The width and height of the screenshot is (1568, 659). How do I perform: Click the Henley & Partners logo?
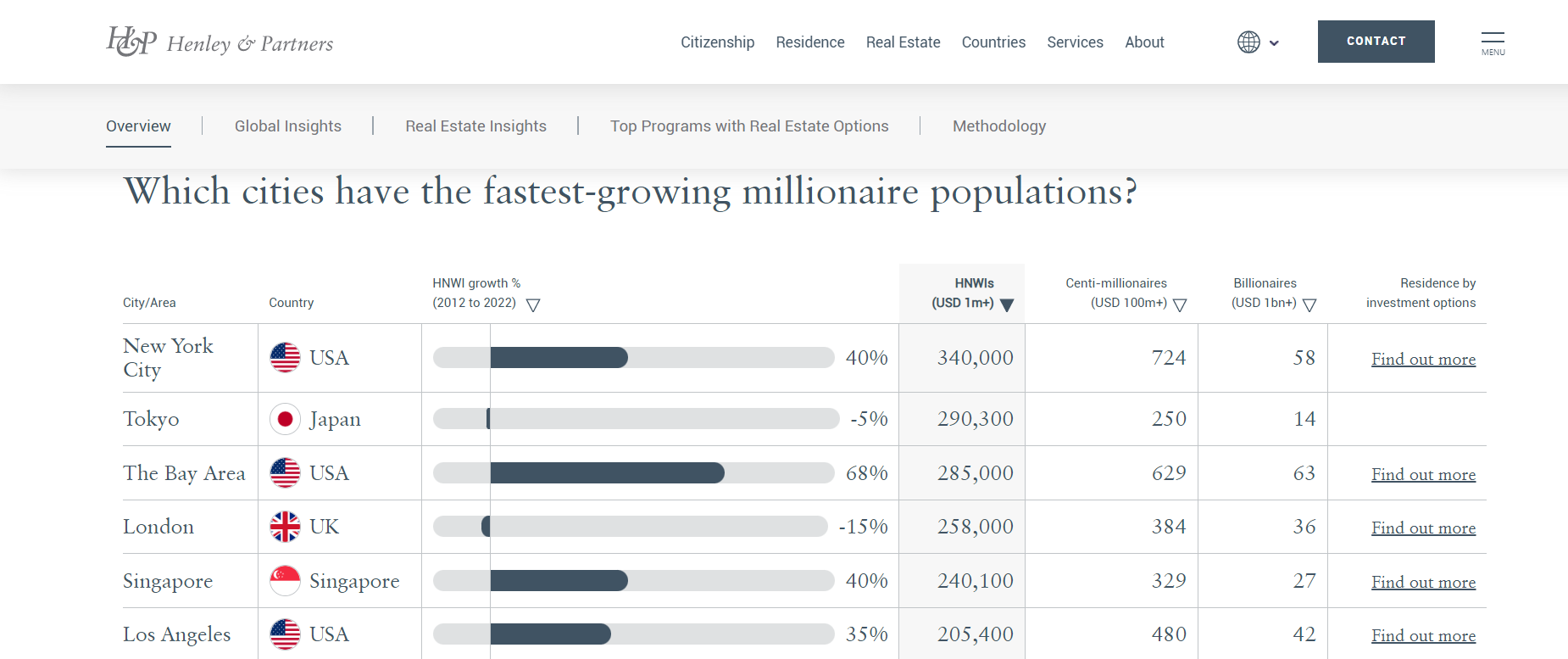[220, 42]
